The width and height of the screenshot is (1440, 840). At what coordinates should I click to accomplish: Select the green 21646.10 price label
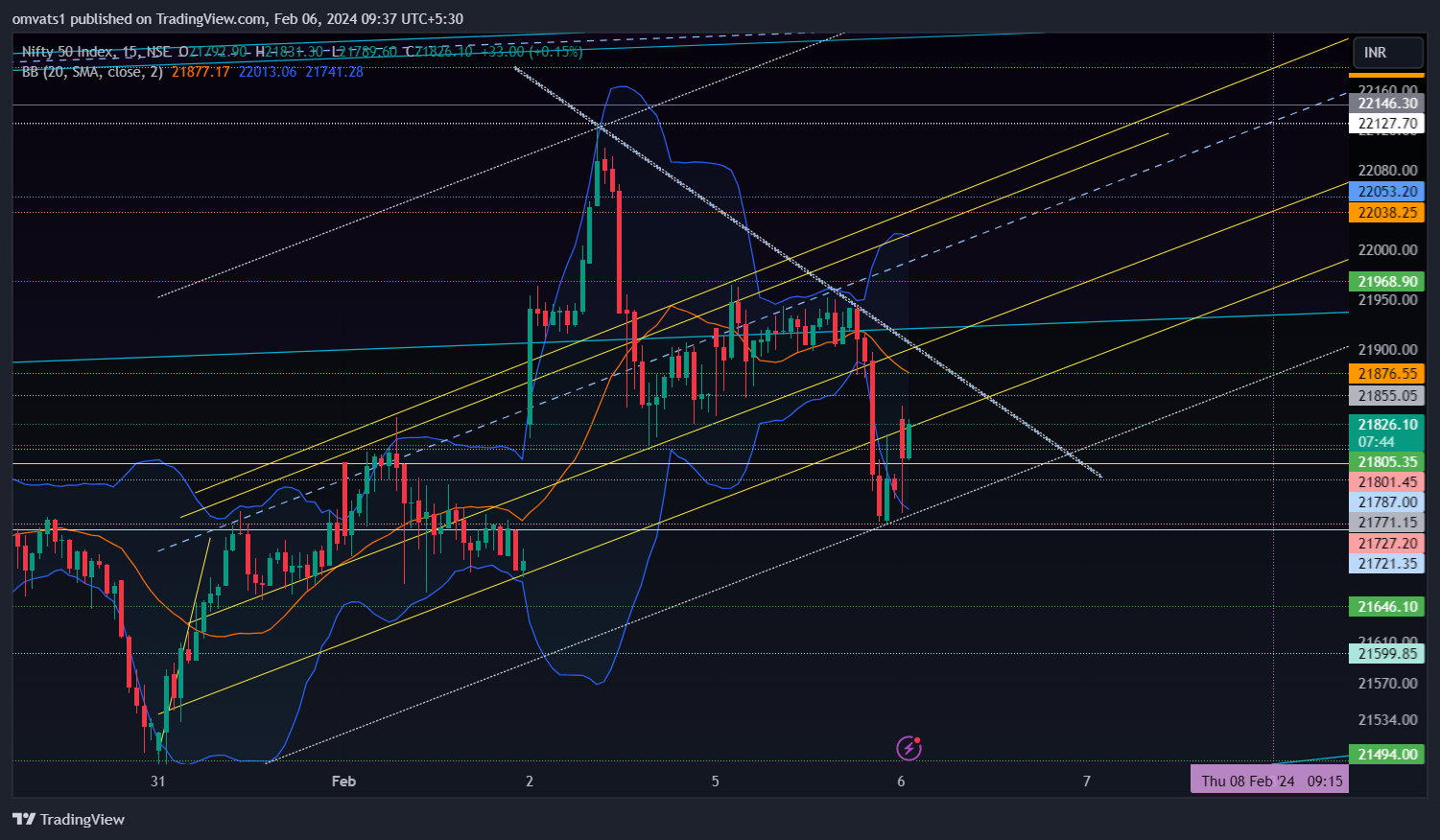pos(1386,607)
